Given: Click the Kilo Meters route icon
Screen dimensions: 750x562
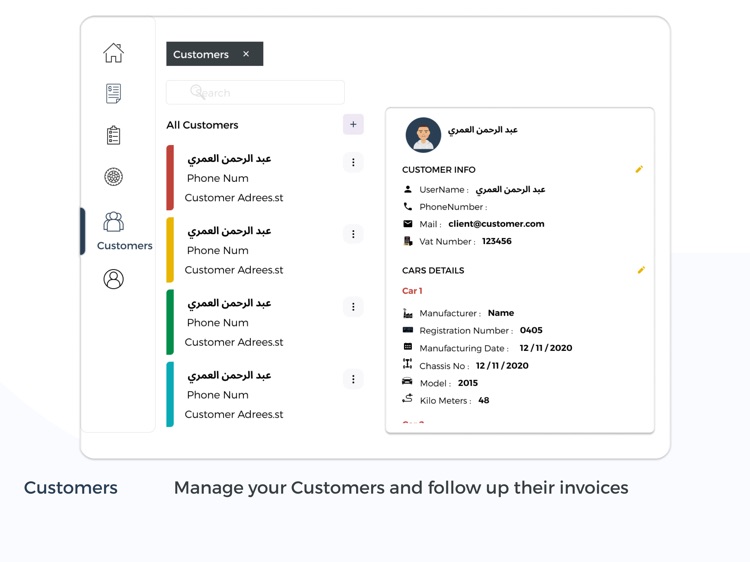Looking at the screenshot, I should (407, 398).
